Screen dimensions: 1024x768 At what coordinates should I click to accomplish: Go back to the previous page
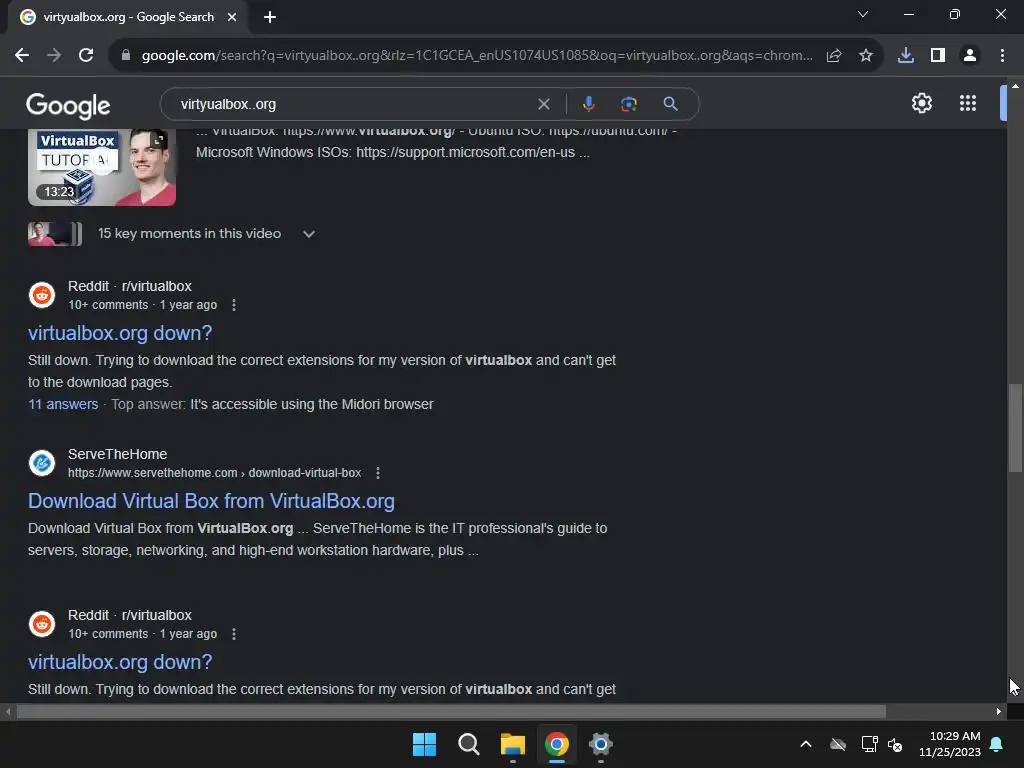[22, 56]
